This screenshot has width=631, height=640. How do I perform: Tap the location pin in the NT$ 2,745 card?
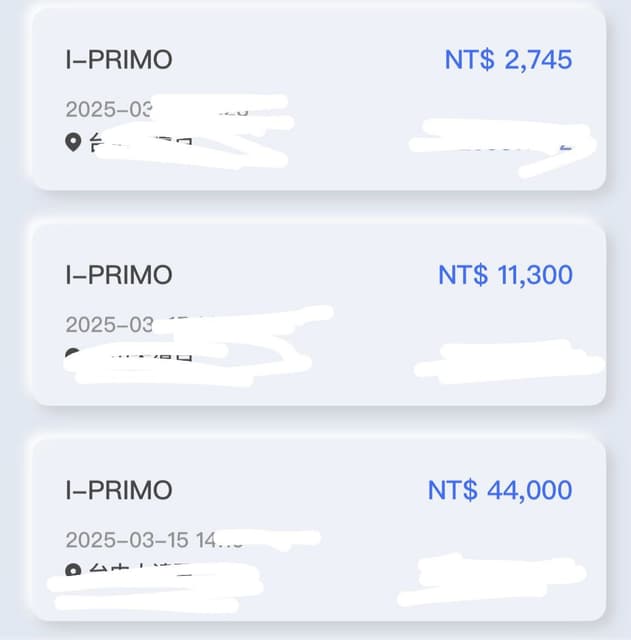pyautogui.click(x=73, y=142)
